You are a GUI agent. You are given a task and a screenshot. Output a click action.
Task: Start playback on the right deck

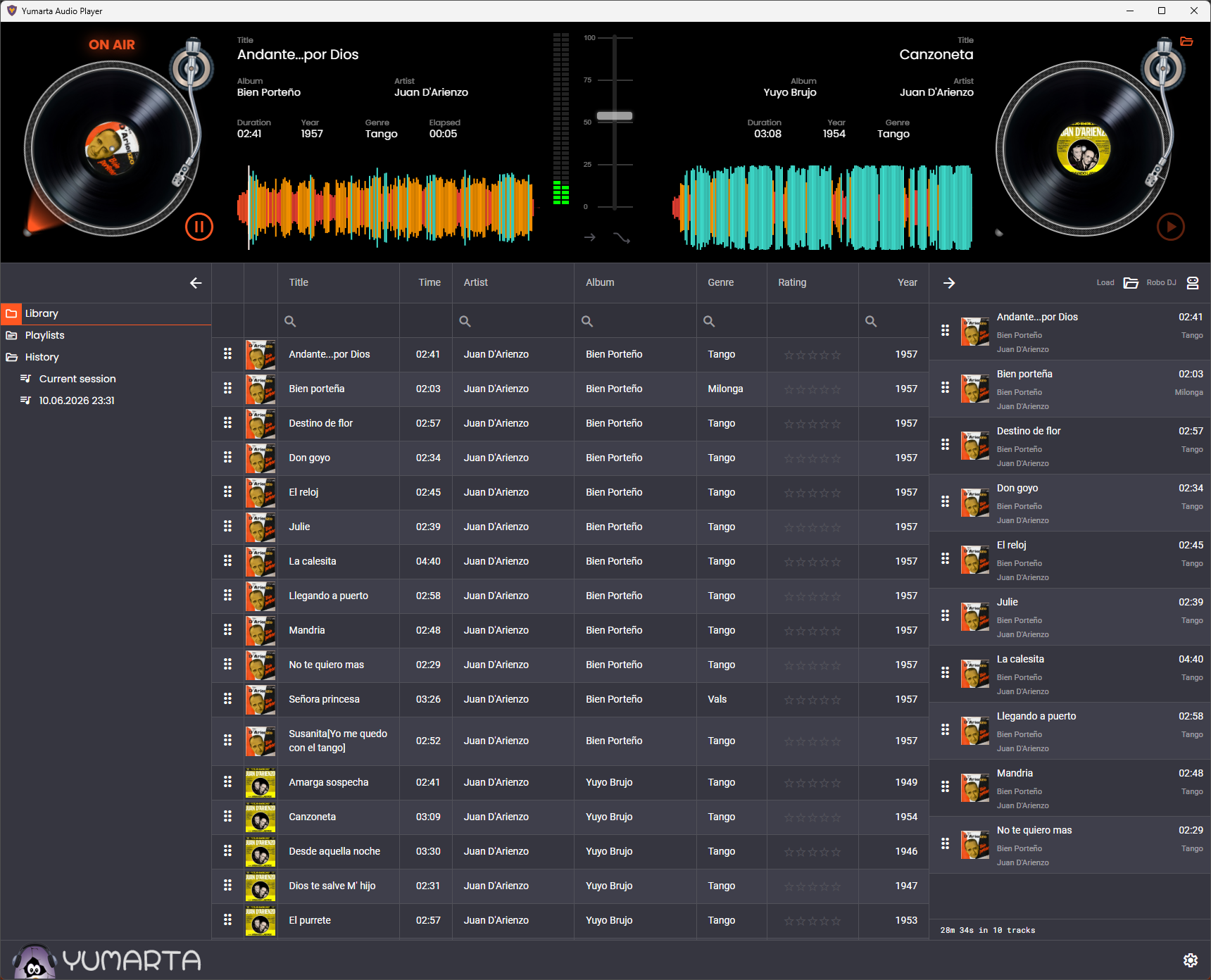[x=1171, y=227]
